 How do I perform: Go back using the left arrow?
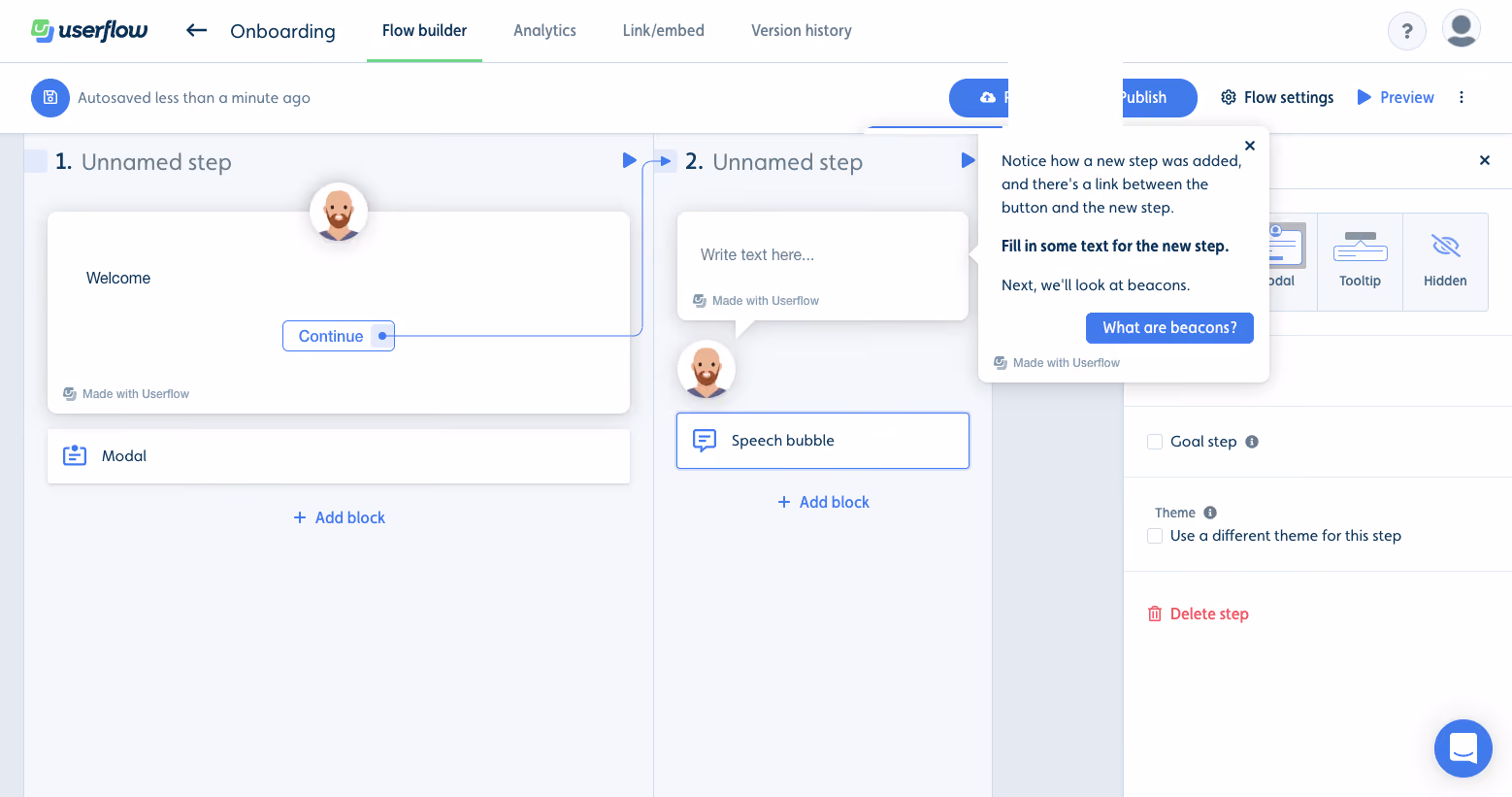pos(197,30)
